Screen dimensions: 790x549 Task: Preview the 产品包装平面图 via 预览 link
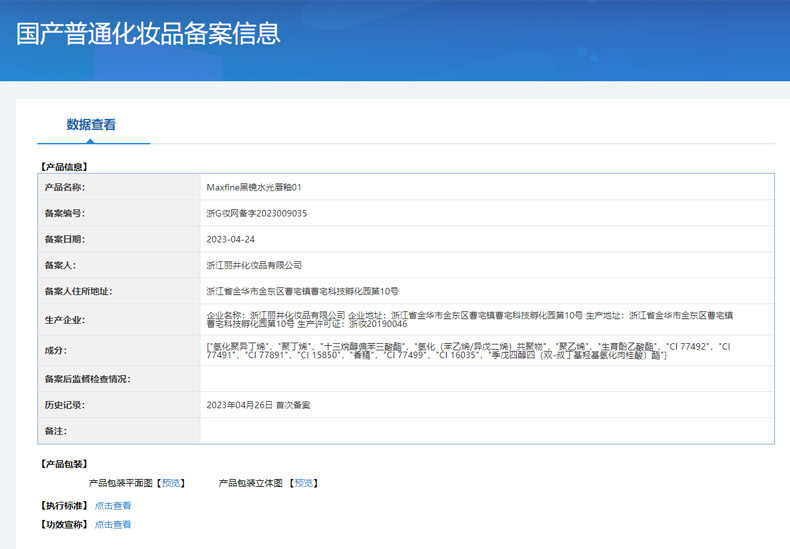[171, 483]
